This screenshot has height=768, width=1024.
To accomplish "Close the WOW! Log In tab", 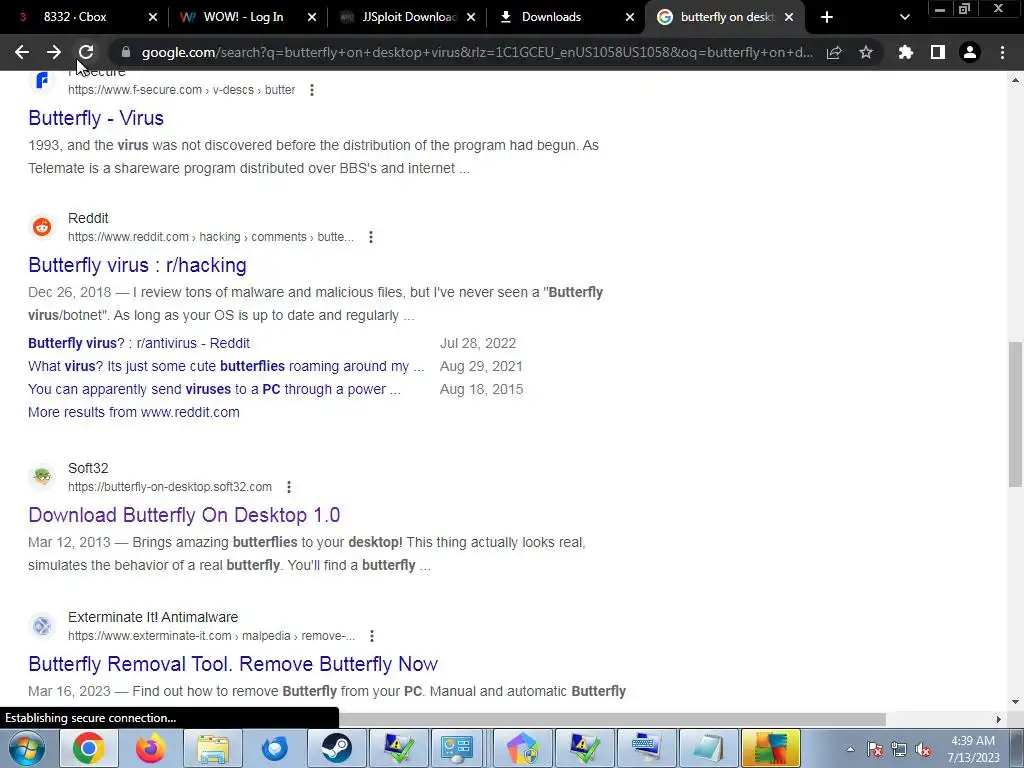I will pos(312,18).
